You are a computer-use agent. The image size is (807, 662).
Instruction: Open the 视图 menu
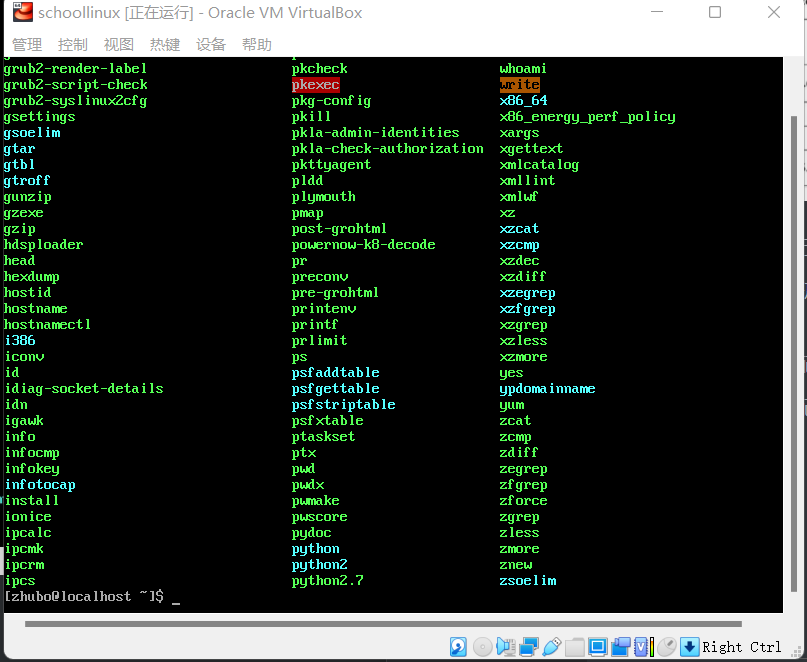tap(119, 45)
